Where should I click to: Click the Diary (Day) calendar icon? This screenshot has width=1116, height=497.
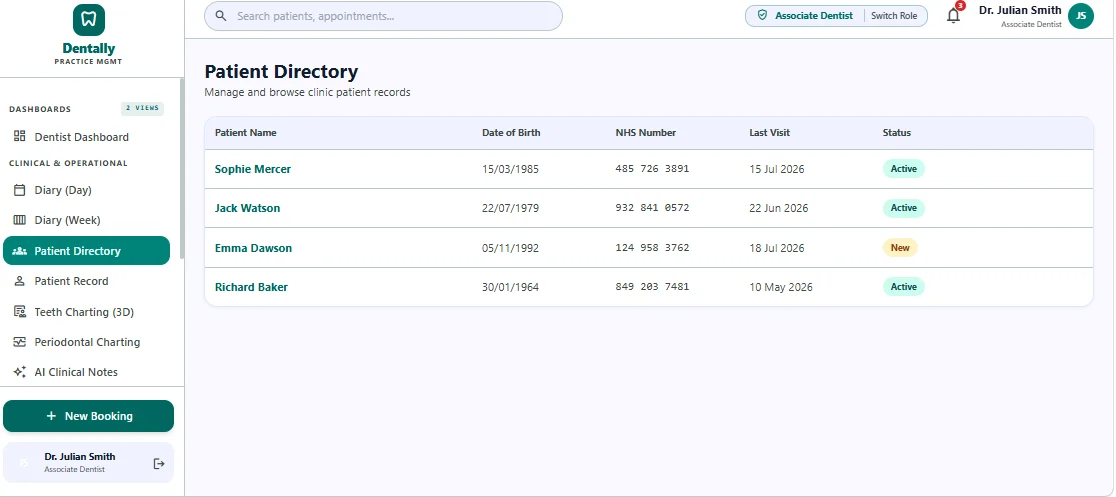20,190
